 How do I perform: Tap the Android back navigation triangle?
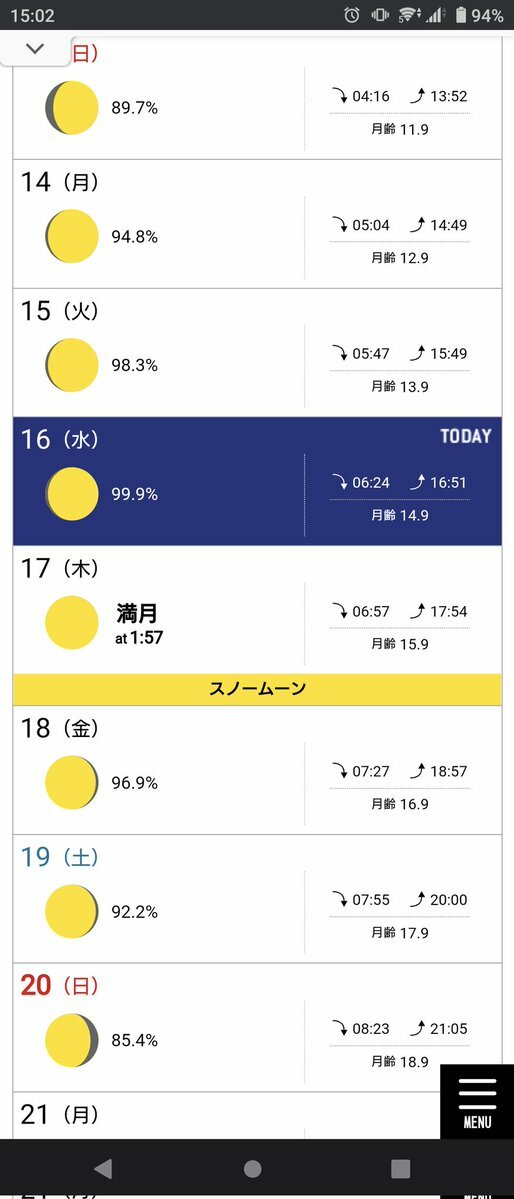pyautogui.click(x=103, y=1168)
